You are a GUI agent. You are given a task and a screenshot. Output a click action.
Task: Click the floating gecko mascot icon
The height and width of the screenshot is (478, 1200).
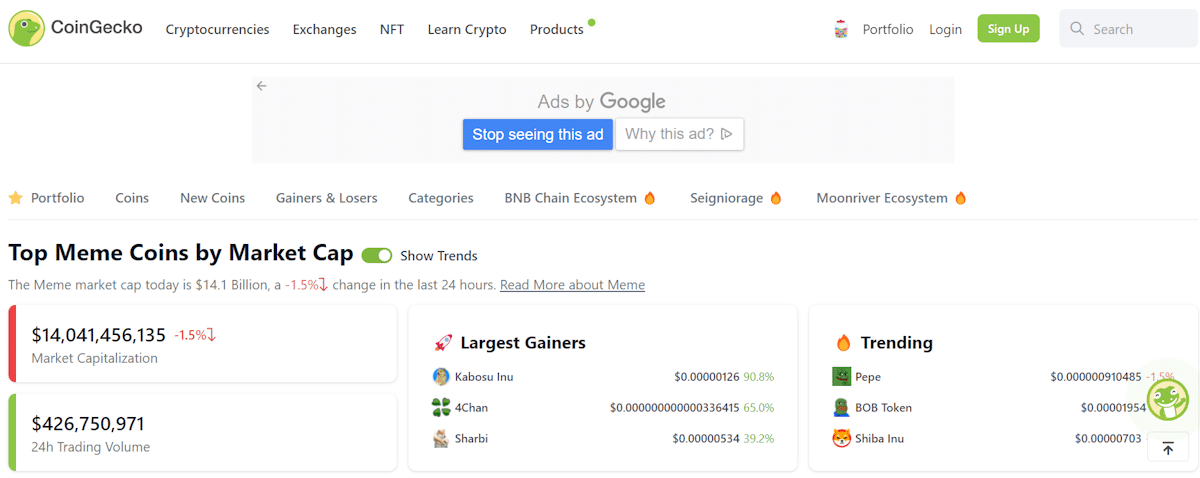click(x=1167, y=398)
